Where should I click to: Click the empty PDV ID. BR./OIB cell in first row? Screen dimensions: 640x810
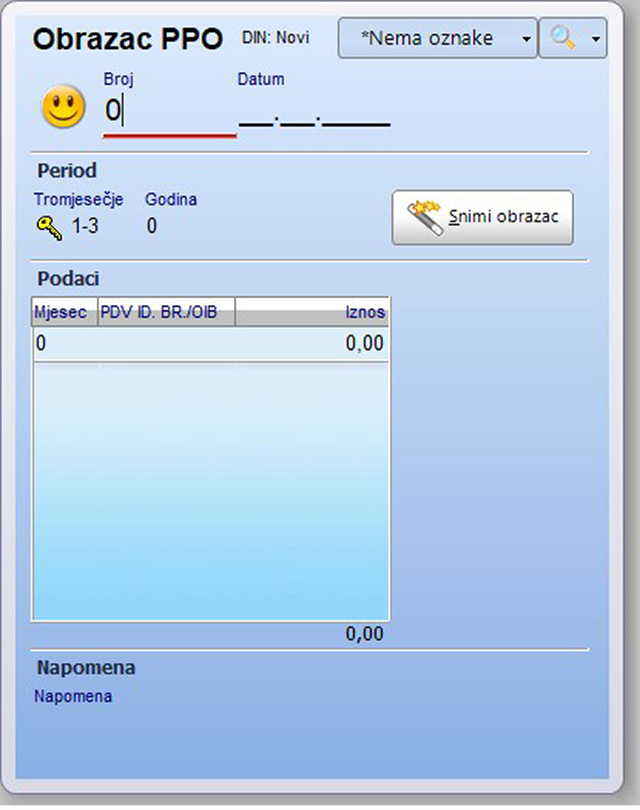pos(166,344)
